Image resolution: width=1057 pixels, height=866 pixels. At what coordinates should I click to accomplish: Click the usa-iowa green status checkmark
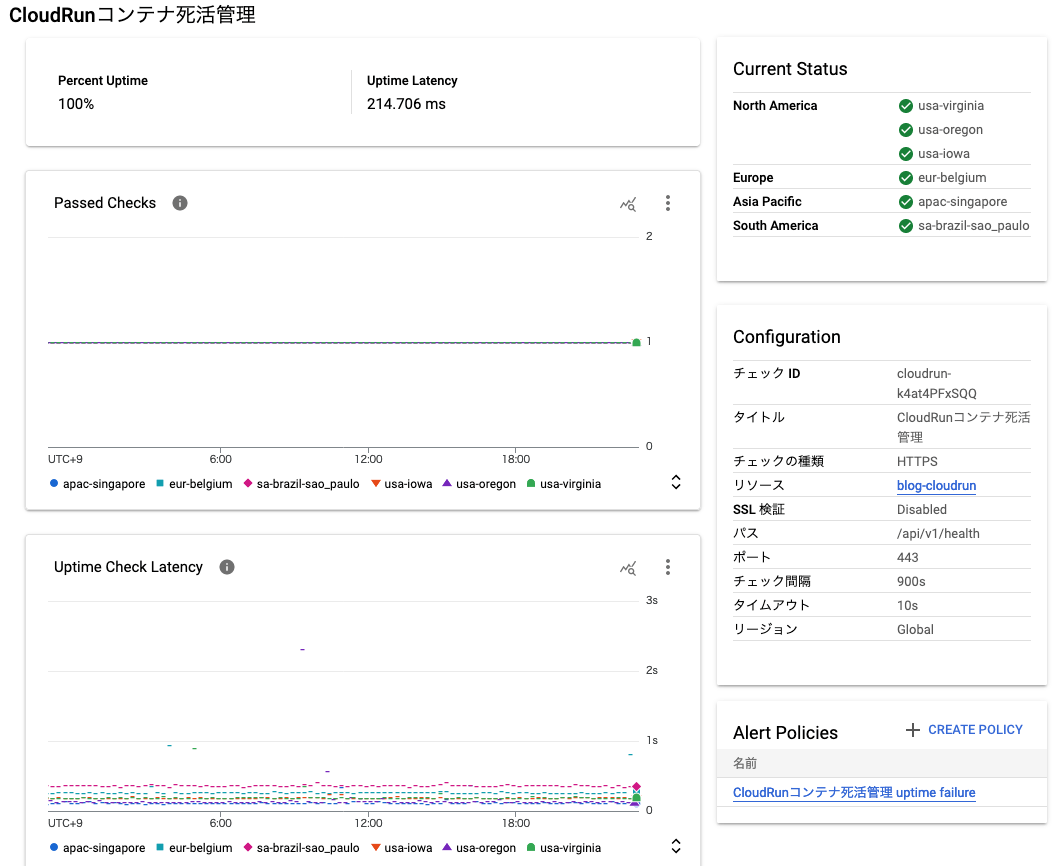tap(906, 154)
